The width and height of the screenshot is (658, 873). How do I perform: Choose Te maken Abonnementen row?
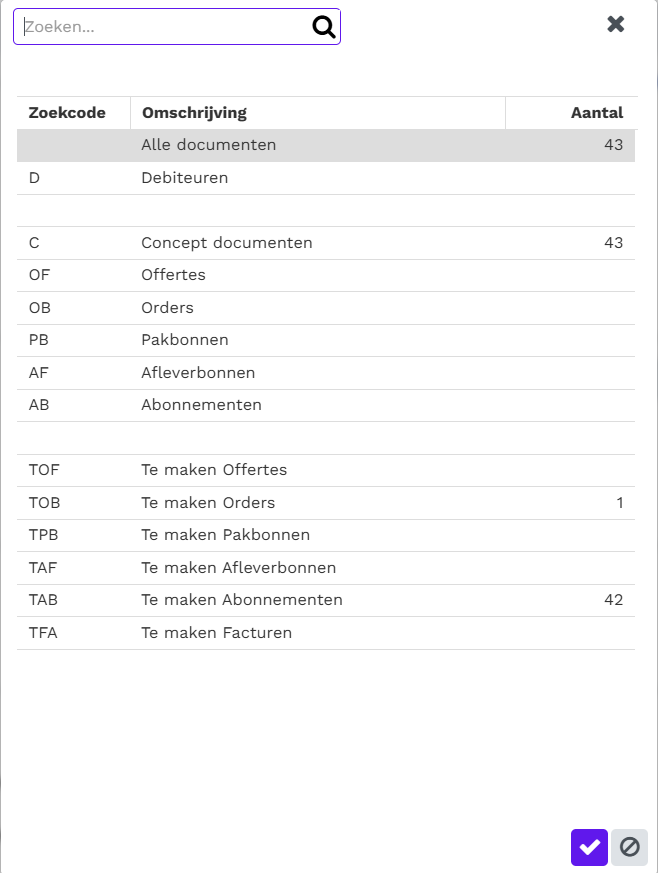coord(326,600)
